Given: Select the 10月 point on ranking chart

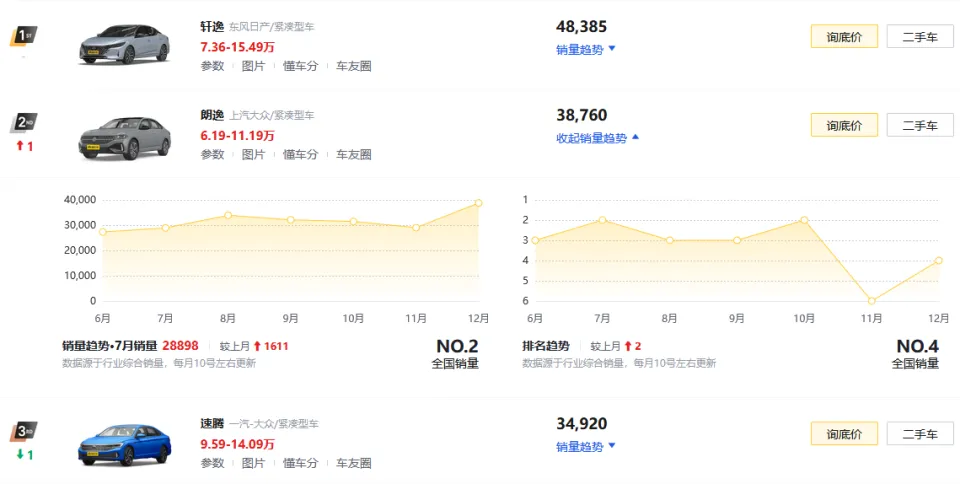Looking at the screenshot, I should click(x=804, y=220).
